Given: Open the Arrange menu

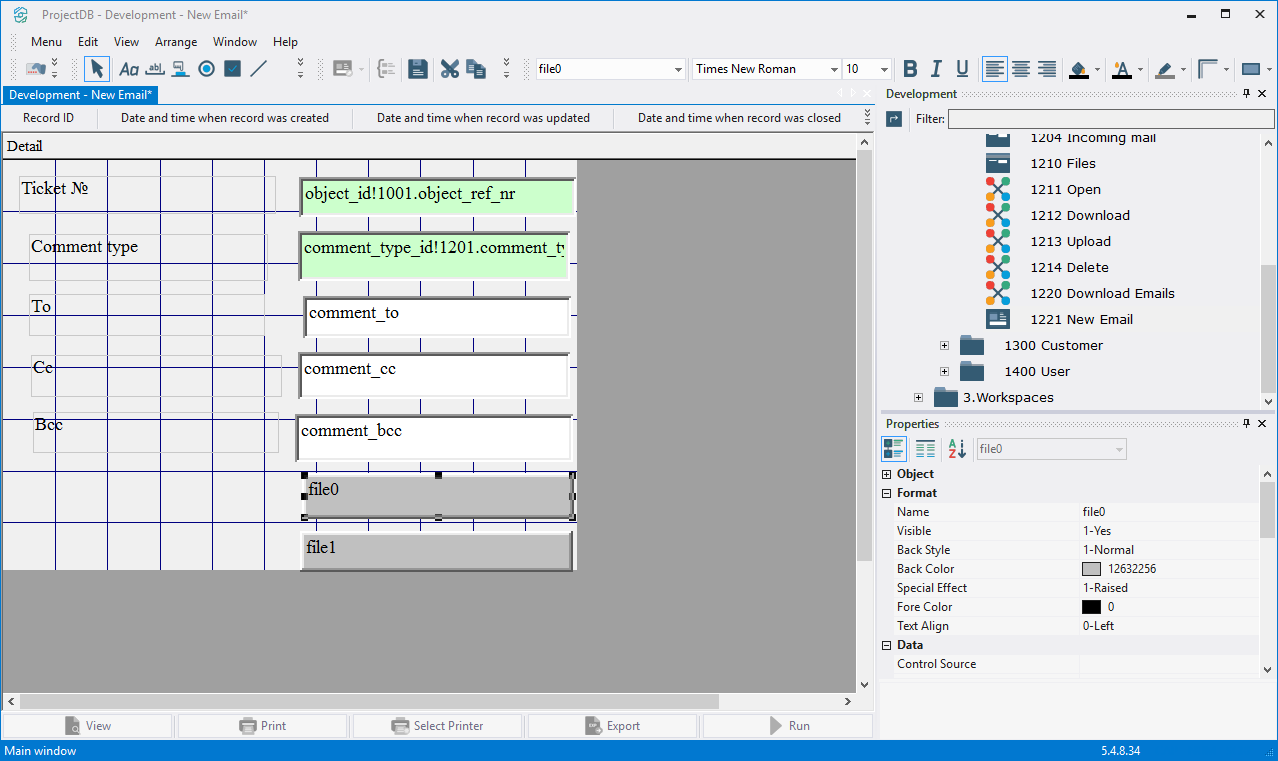Looking at the screenshot, I should pyautogui.click(x=176, y=42).
